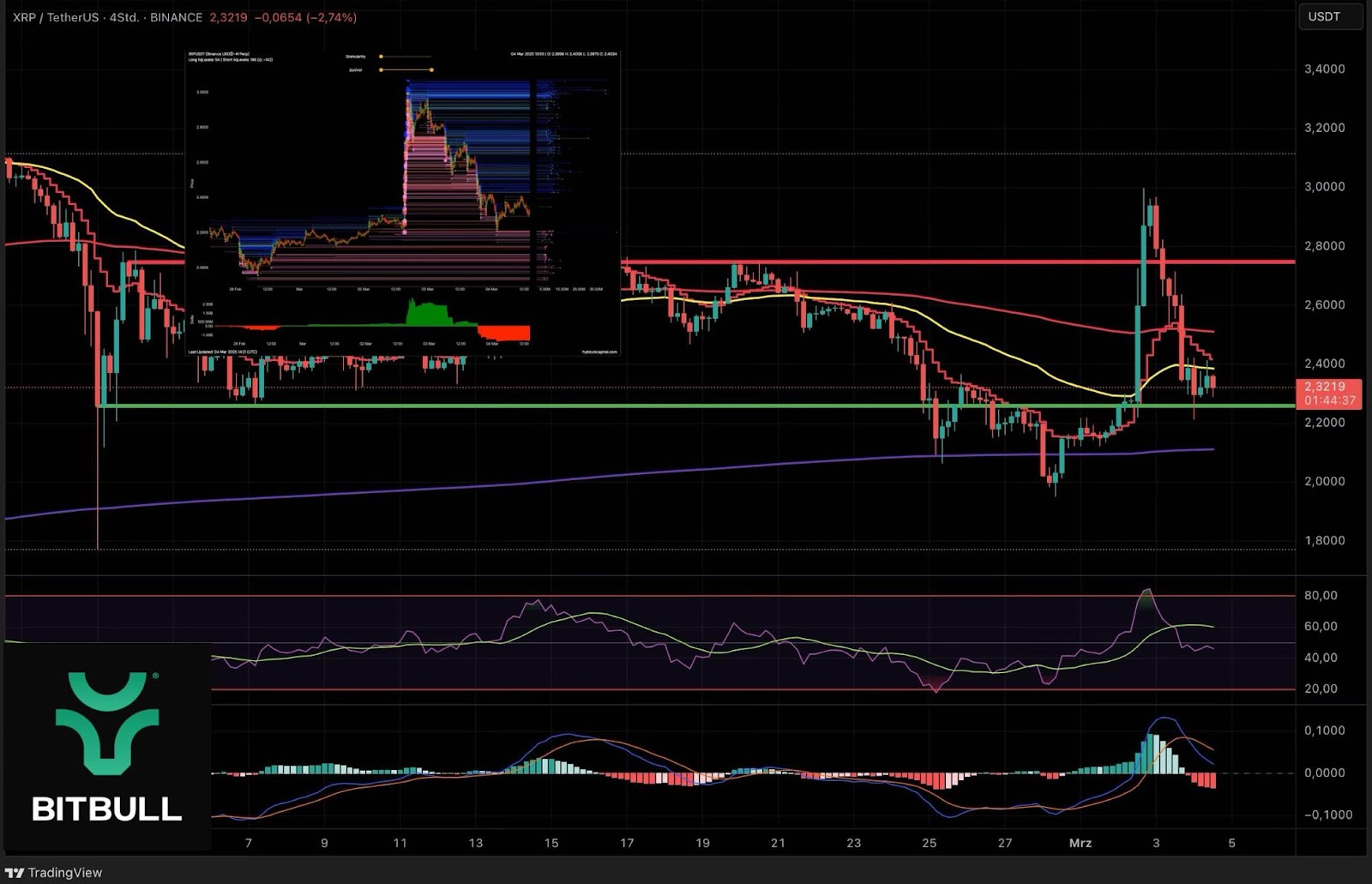Click the bar countdown 01:44:37
1372x884 pixels.
tap(1330, 400)
